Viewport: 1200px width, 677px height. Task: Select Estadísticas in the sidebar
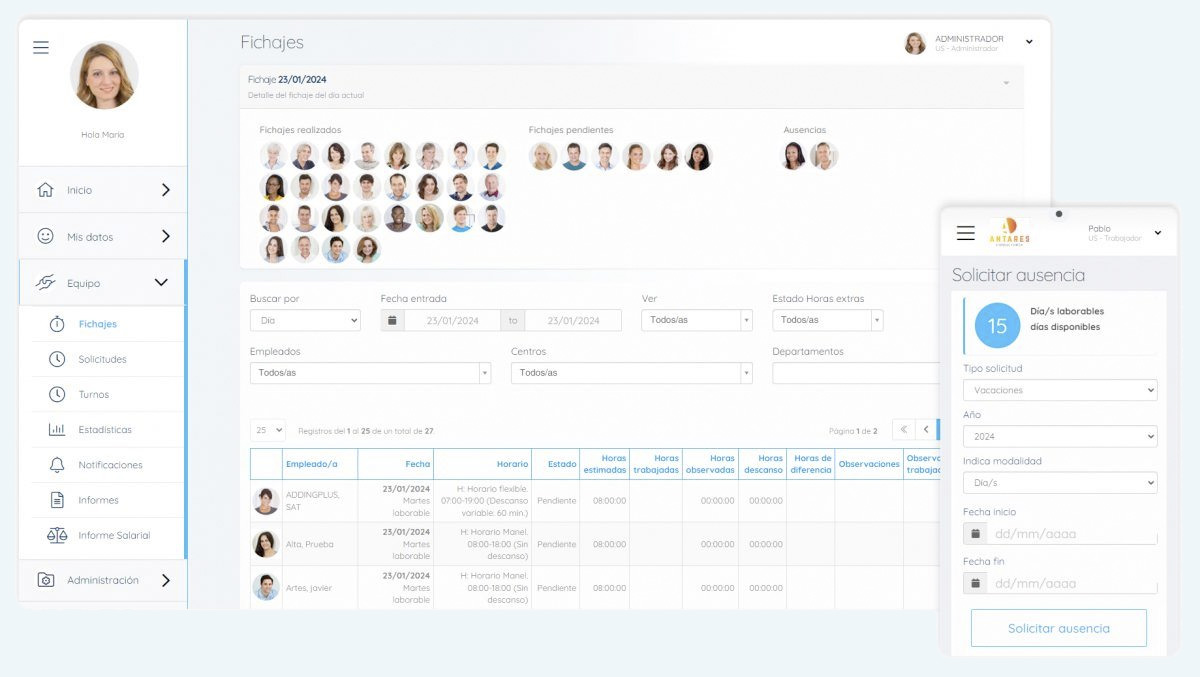point(105,430)
